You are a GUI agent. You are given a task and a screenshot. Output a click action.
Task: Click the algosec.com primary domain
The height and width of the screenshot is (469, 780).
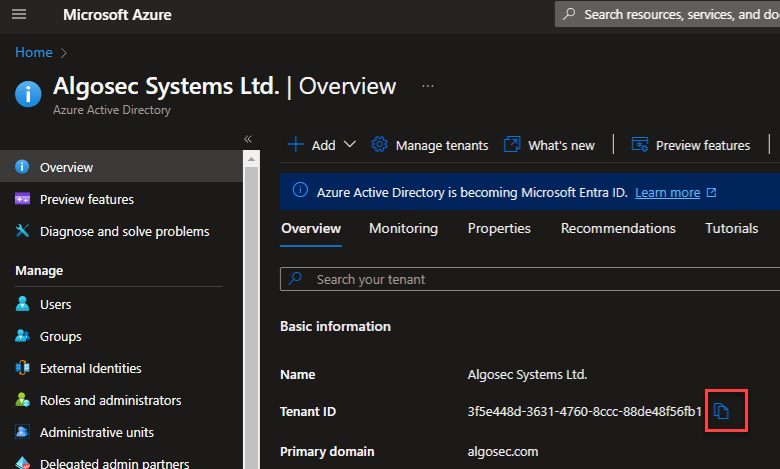pyautogui.click(x=503, y=452)
